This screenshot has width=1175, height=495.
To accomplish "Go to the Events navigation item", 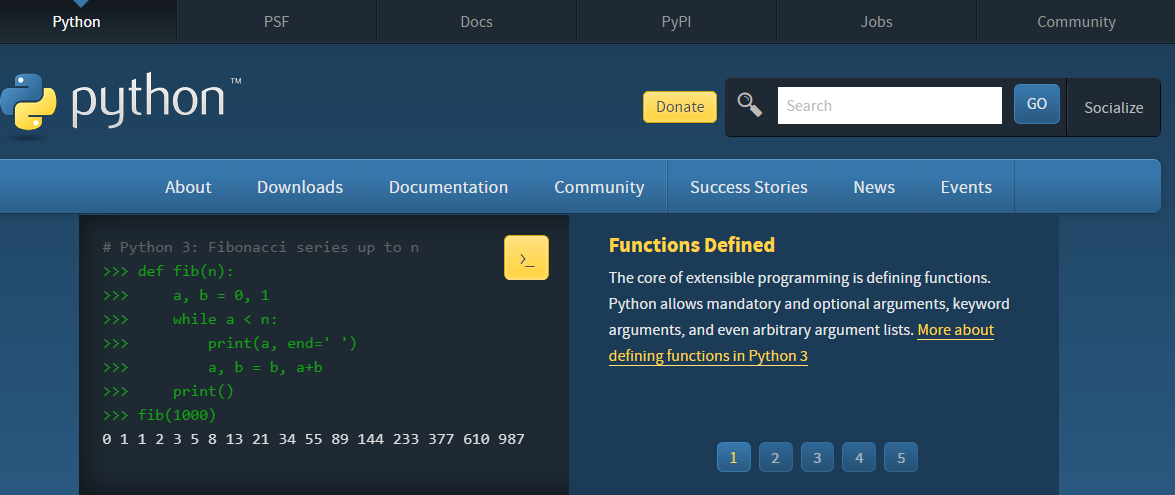I will point(966,187).
